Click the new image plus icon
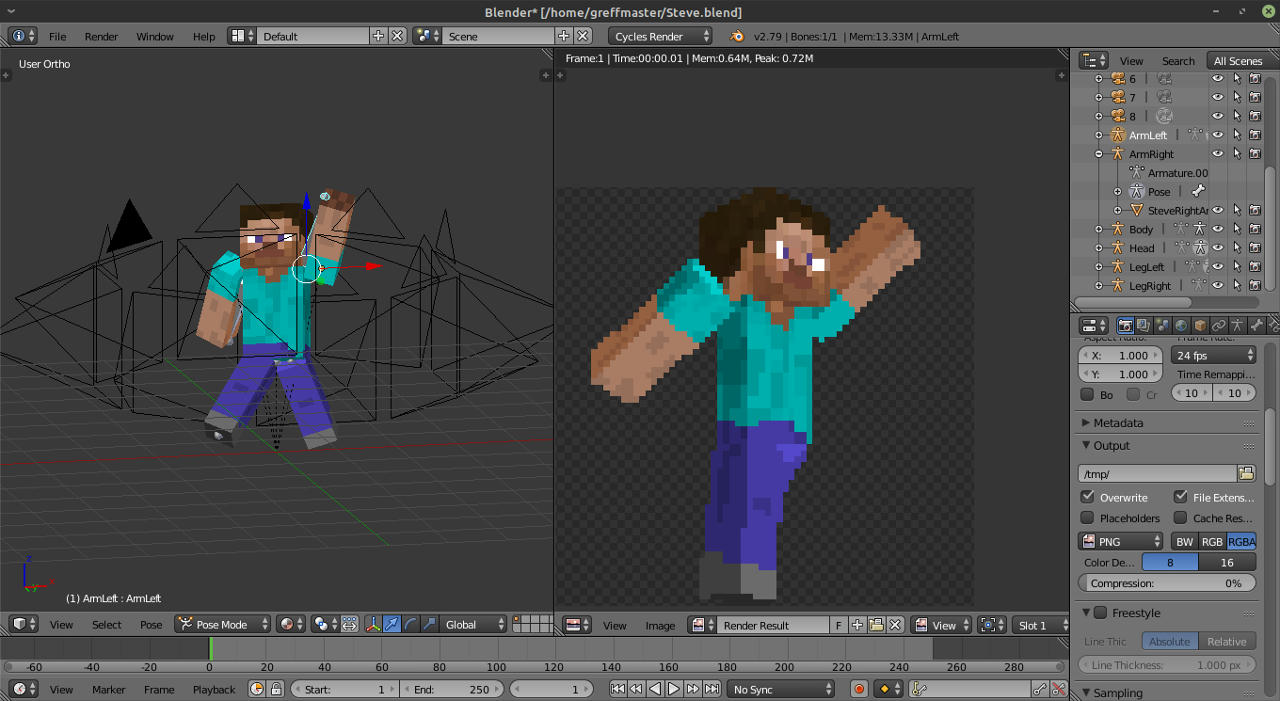 pos(859,625)
